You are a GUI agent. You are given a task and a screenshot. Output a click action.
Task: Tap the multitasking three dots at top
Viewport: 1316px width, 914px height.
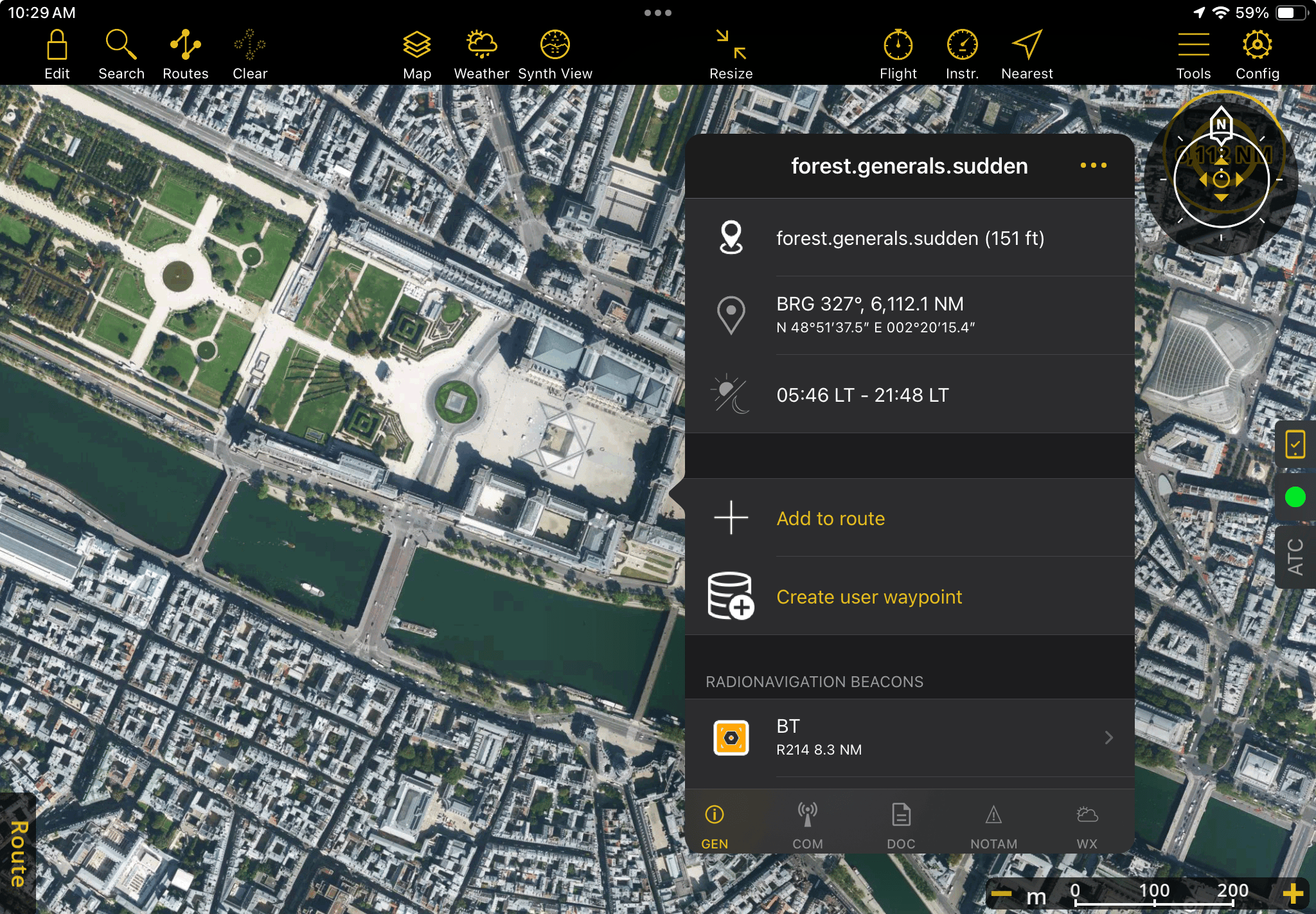[658, 13]
